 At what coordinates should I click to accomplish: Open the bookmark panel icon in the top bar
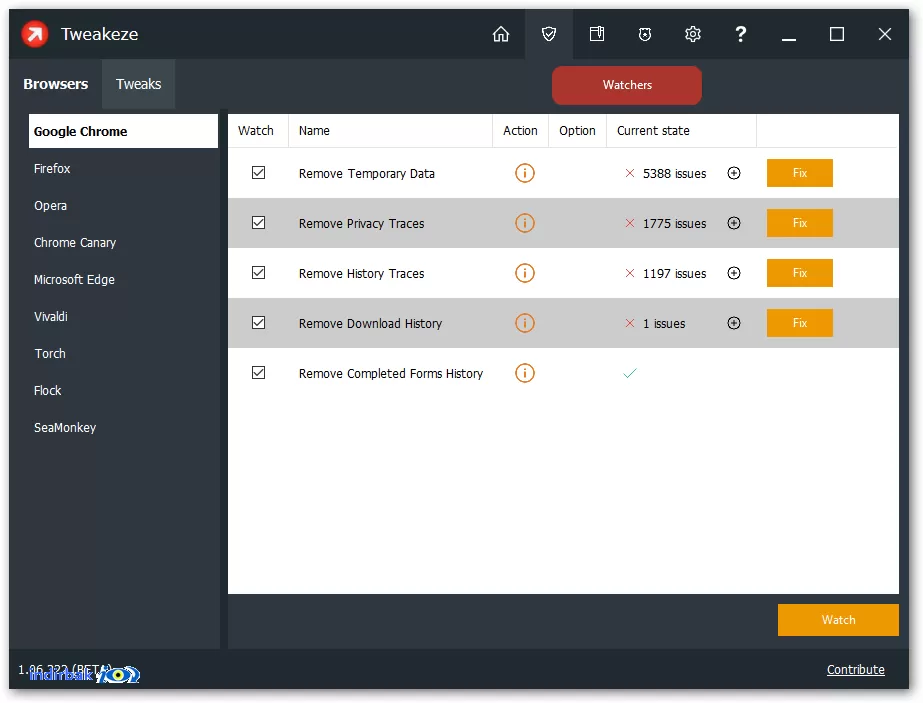tap(597, 34)
